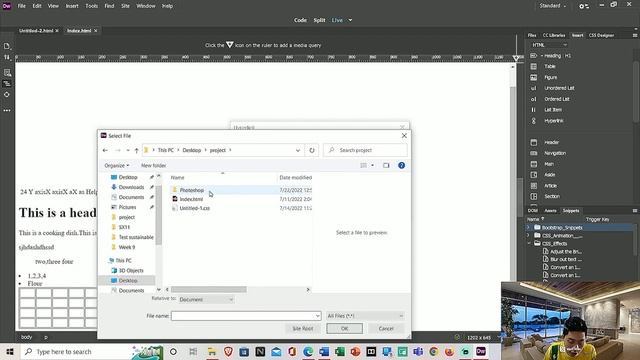
Task: Click the Search project field
Action: 365,150
